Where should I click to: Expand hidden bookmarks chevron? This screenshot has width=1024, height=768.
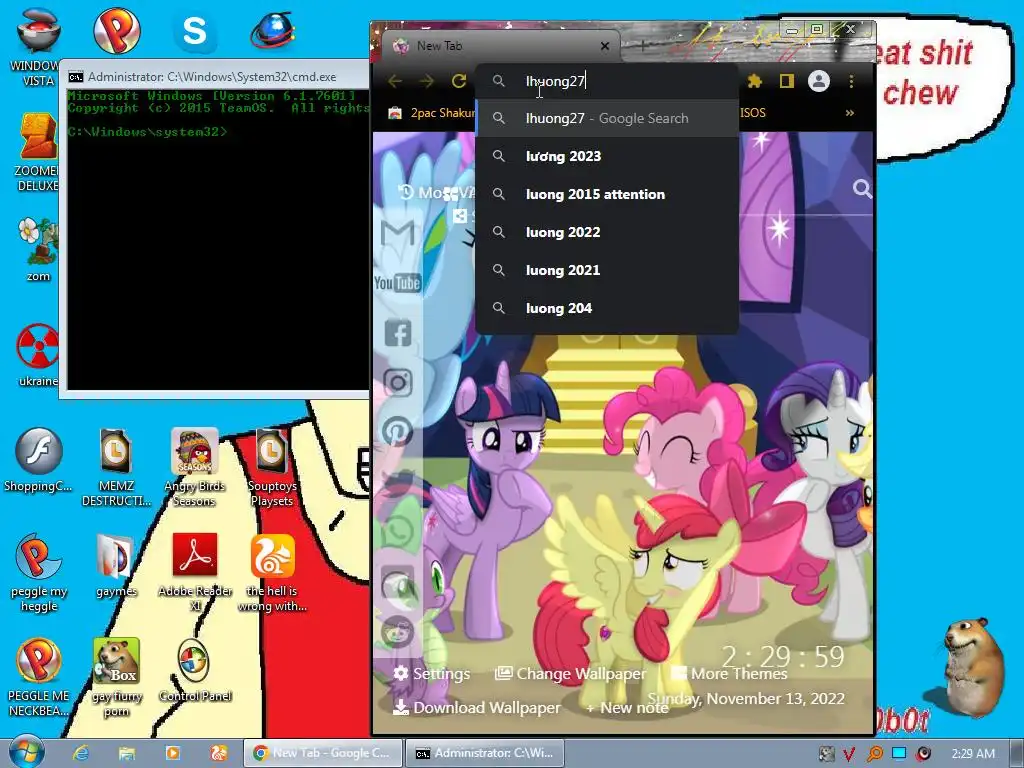[850, 113]
